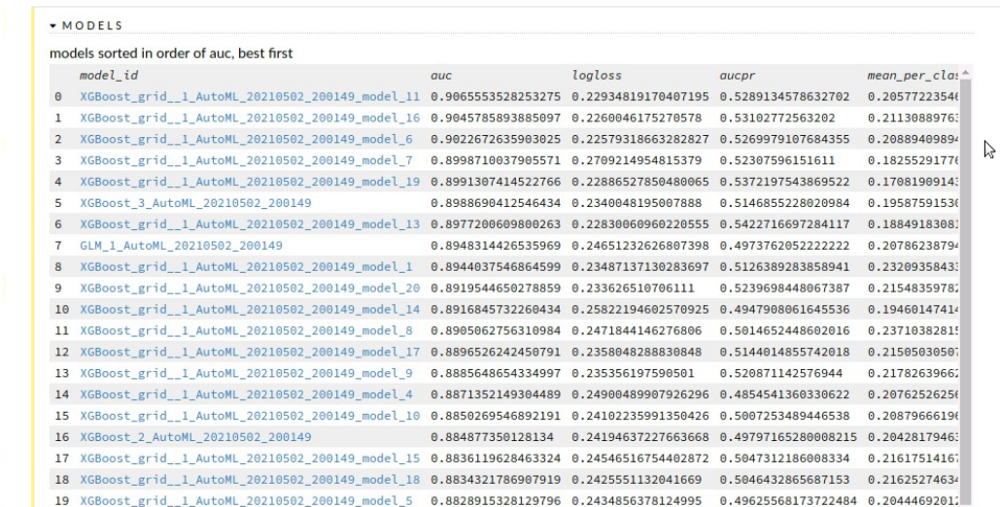Open XGBoost_grid__1 model_19 link

250,182
